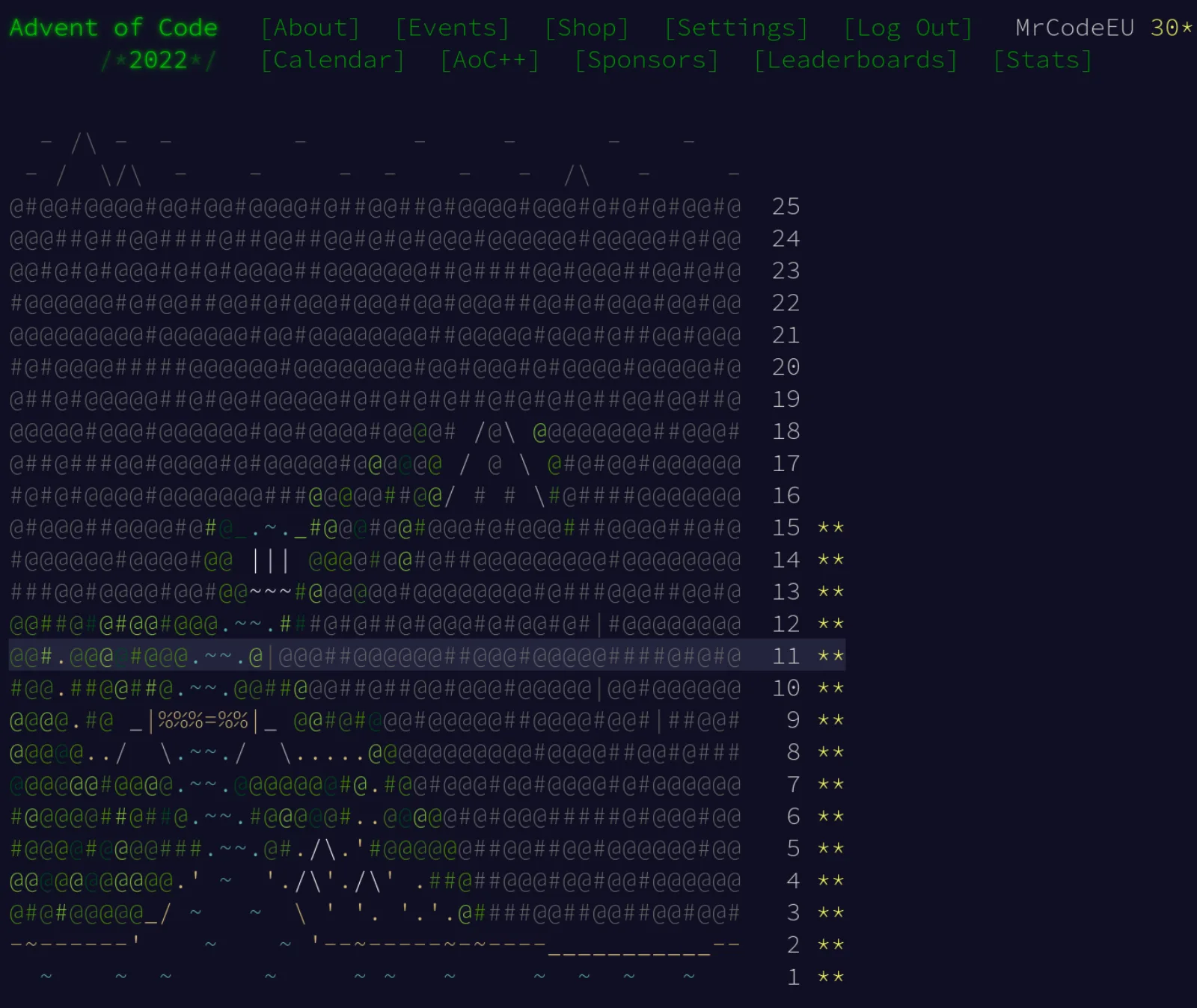The image size is (1197, 1008).
Task: Click the gold stars beside day 2
Action: [831, 945]
